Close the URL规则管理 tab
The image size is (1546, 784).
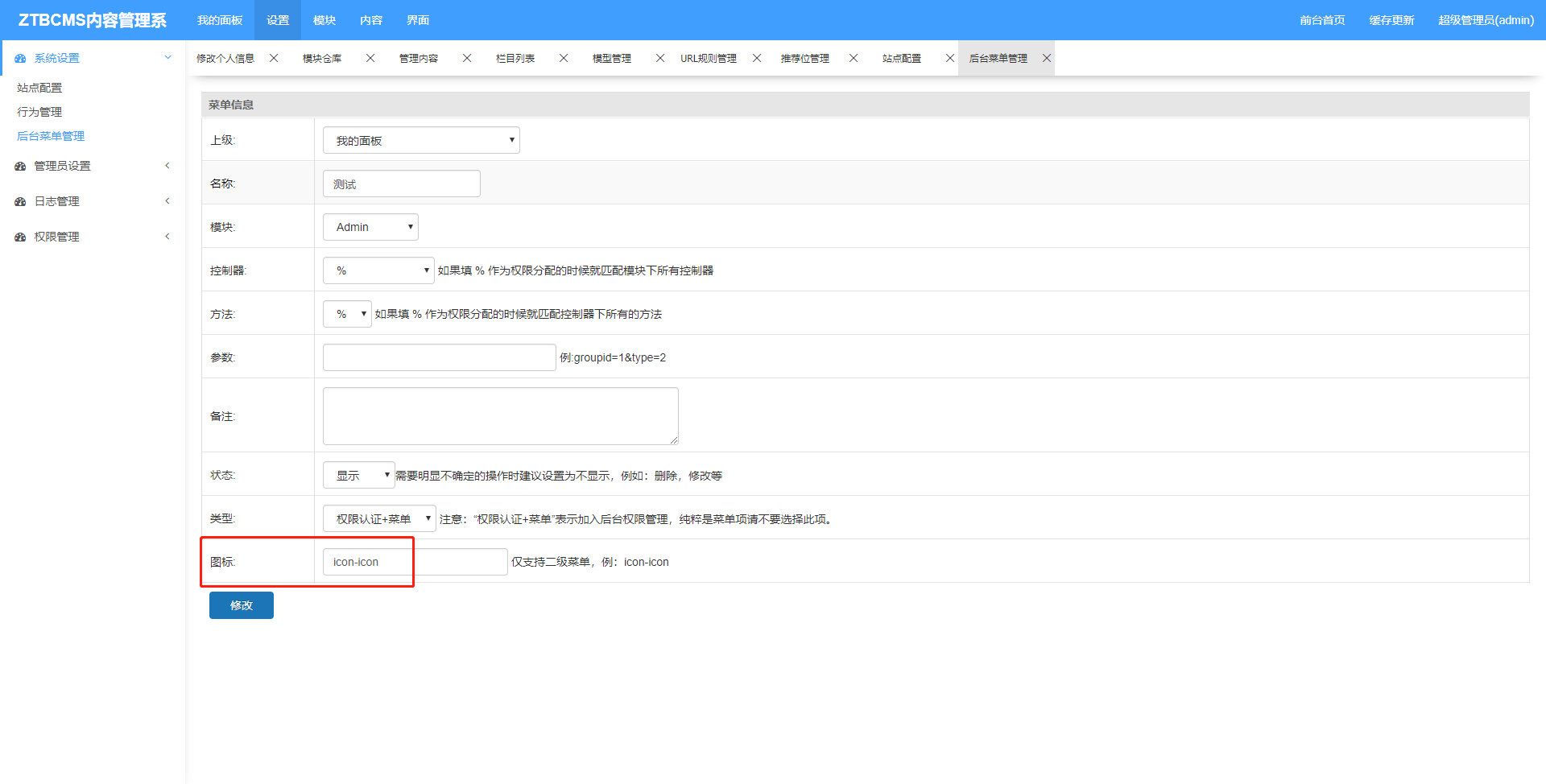(757, 58)
